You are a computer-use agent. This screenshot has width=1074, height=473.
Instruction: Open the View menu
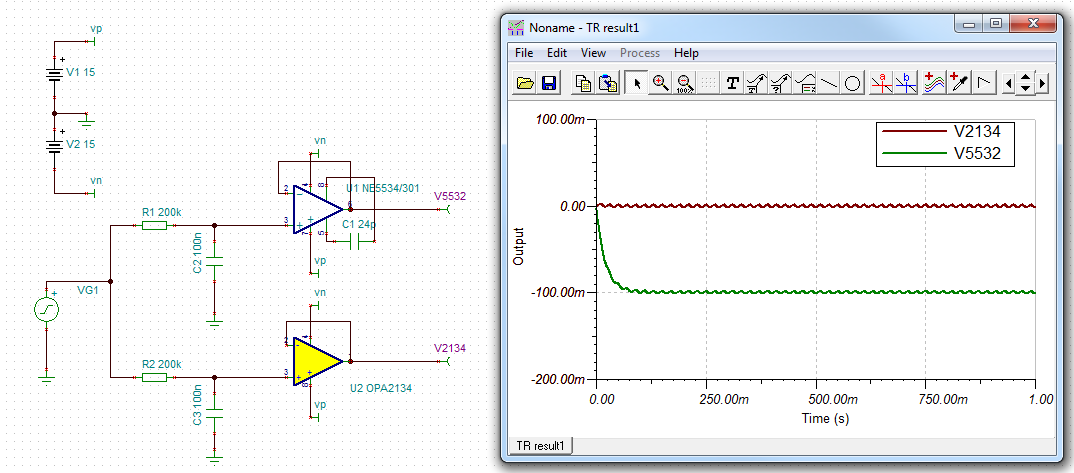coord(593,53)
